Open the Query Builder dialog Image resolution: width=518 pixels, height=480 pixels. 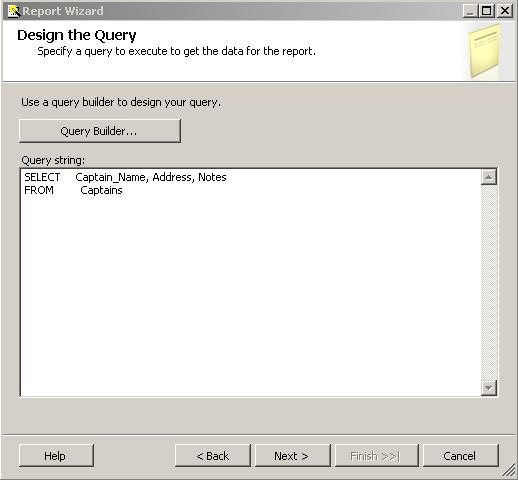point(100,131)
